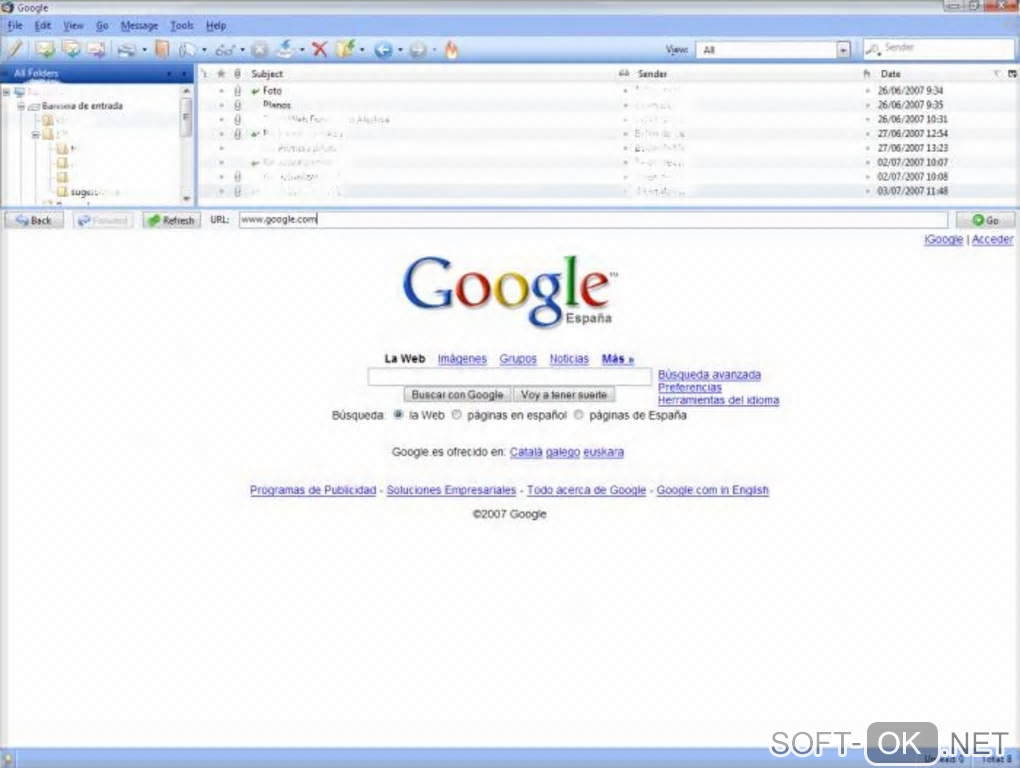The width and height of the screenshot is (1020, 768).
Task: Select the 'páginas de España' radio button
Action: click(578, 415)
